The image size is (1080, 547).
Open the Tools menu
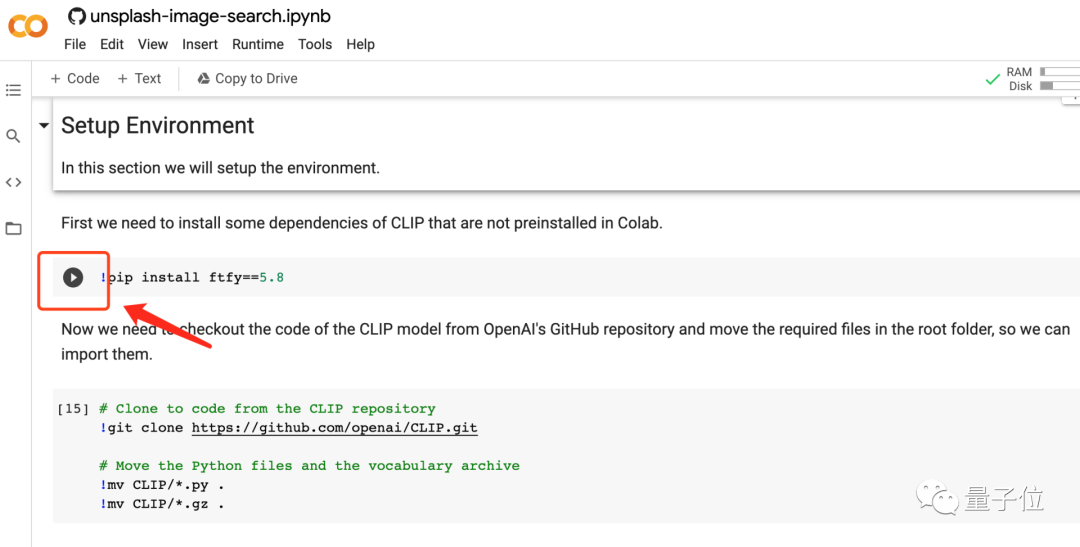click(315, 44)
